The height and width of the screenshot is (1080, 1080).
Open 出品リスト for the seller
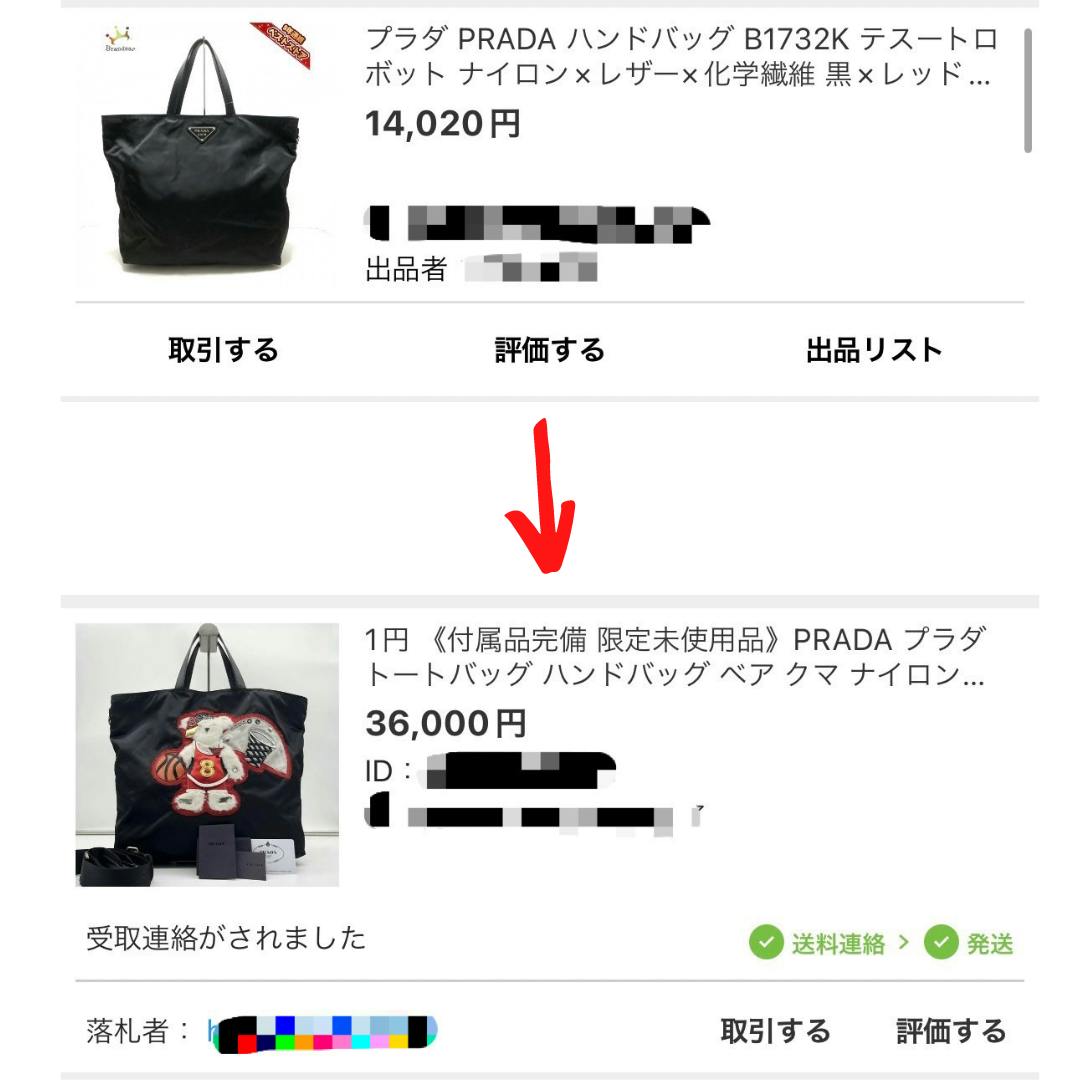[875, 350]
